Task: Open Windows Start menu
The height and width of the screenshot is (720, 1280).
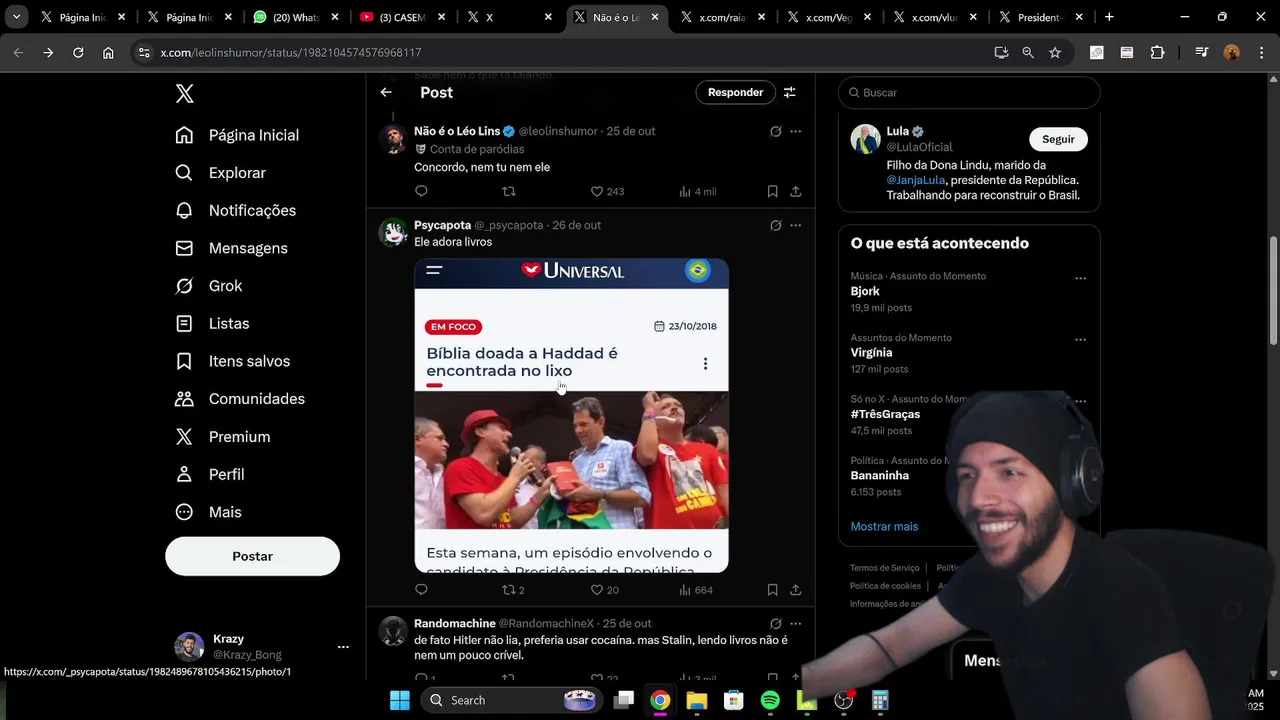Action: [x=400, y=700]
